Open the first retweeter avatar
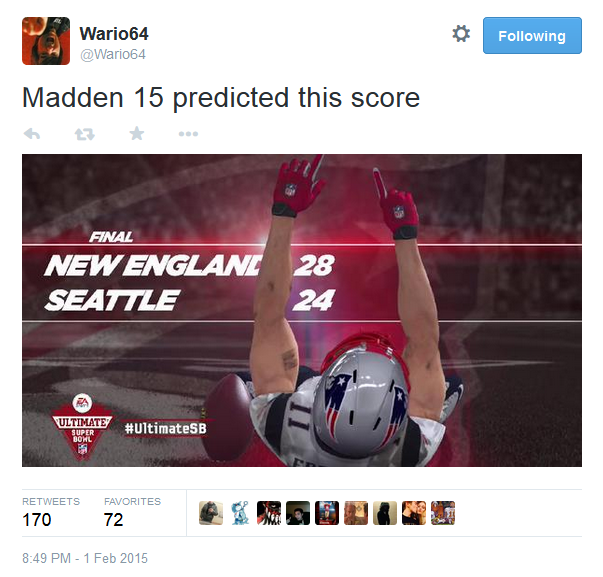603x577 pixels. click(211, 513)
